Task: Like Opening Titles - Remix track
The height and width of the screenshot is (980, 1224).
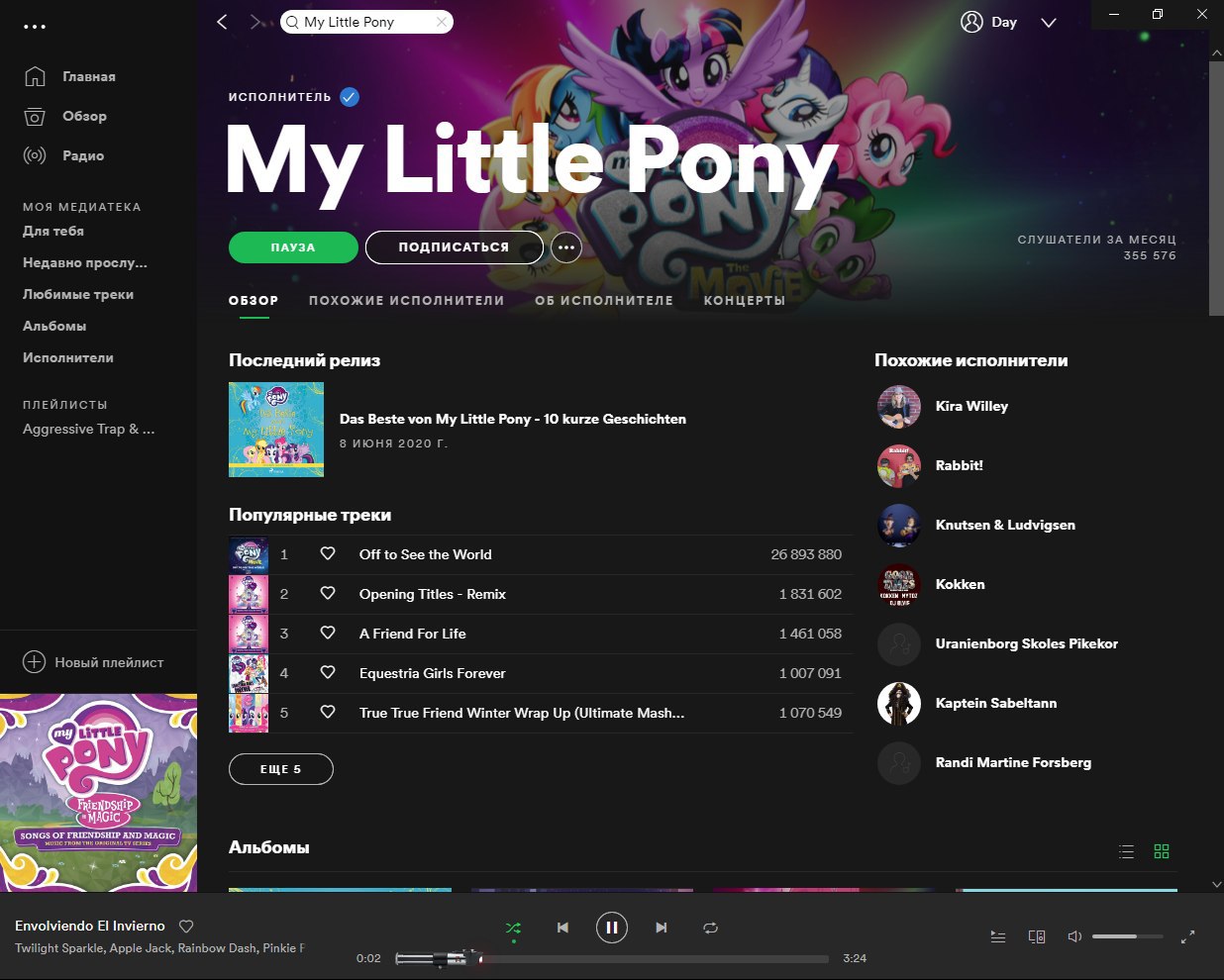Action: 328,594
